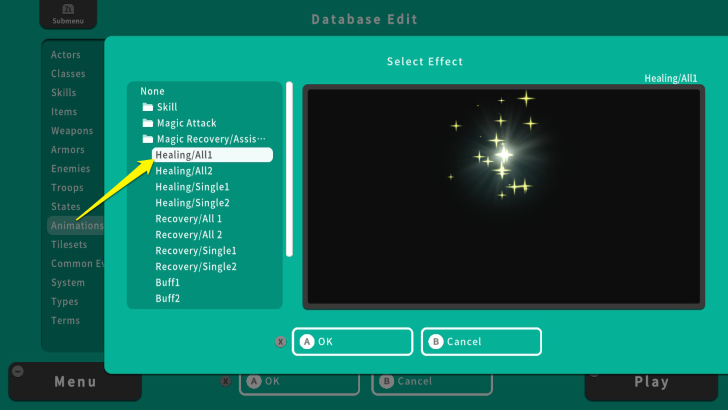Cancel the Select Effect dialog

[481, 342]
